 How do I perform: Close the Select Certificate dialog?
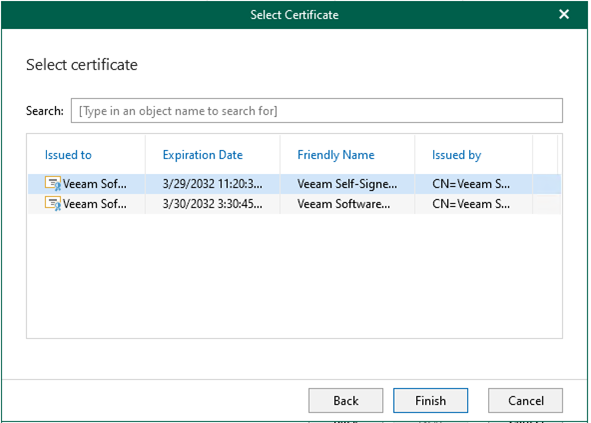(564, 14)
